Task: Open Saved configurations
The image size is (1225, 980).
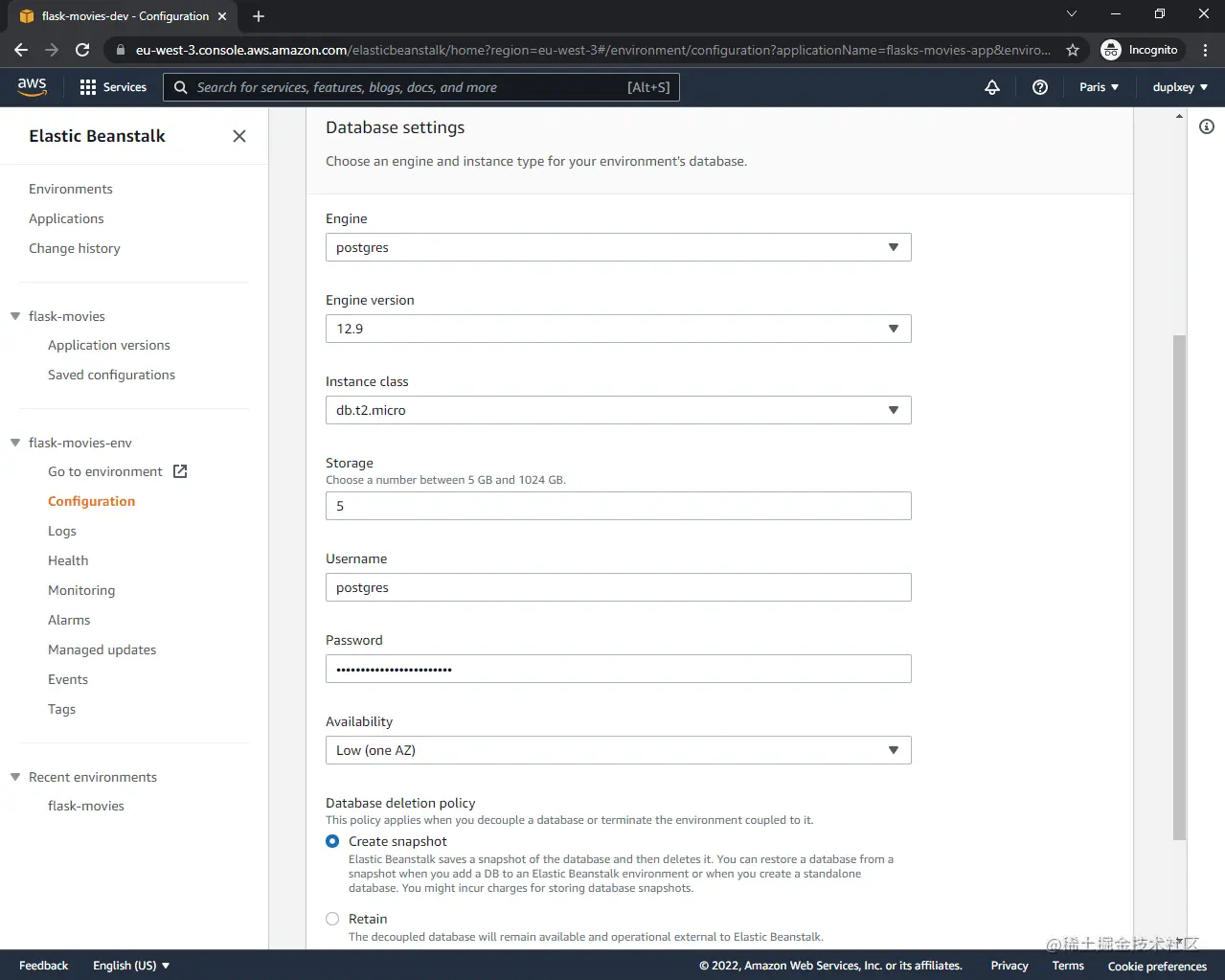Action: click(111, 375)
